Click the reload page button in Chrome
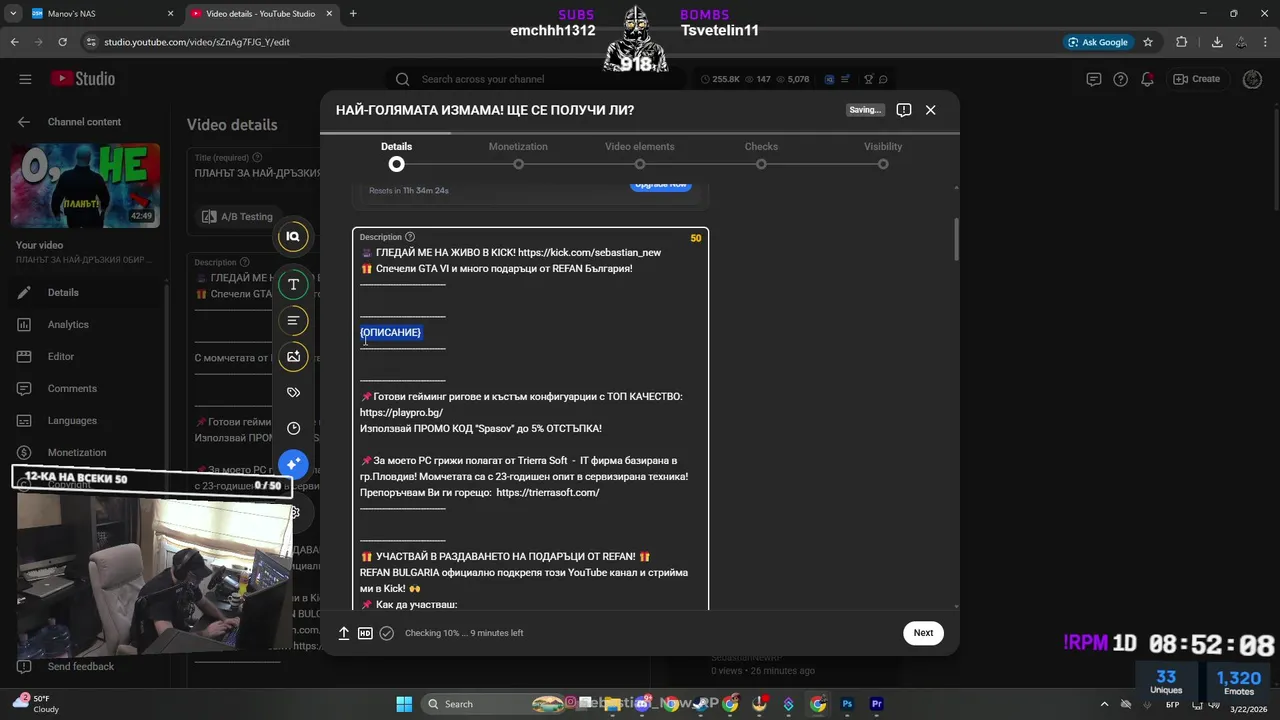This screenshot has height=720, width=1280. (x=63, y=42)
